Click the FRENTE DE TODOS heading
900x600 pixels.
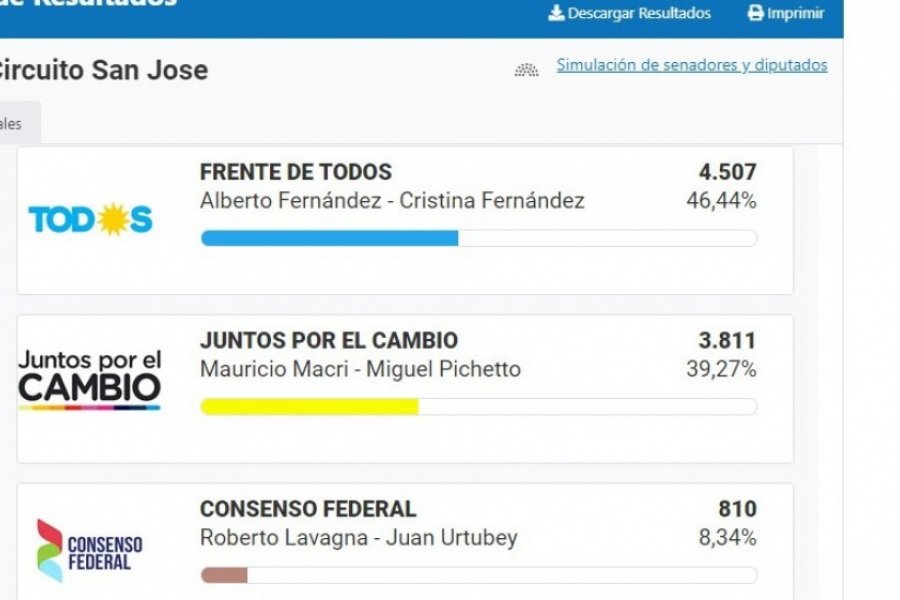point(296,172)
